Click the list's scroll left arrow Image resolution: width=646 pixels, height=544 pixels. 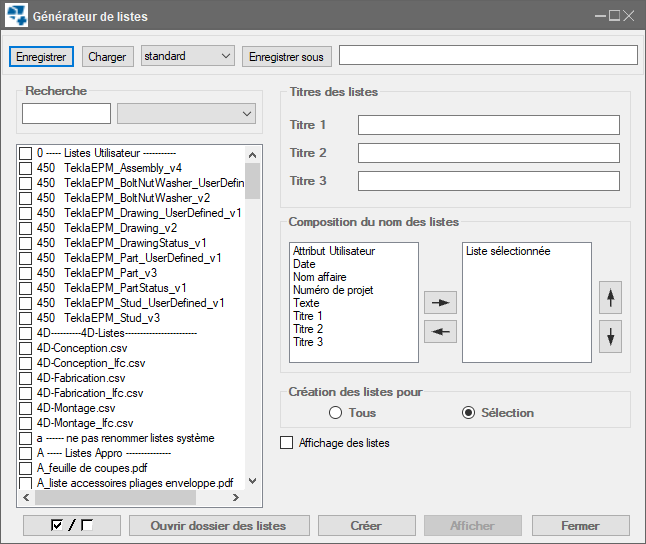pyautogui.click(x=26, y=497)
